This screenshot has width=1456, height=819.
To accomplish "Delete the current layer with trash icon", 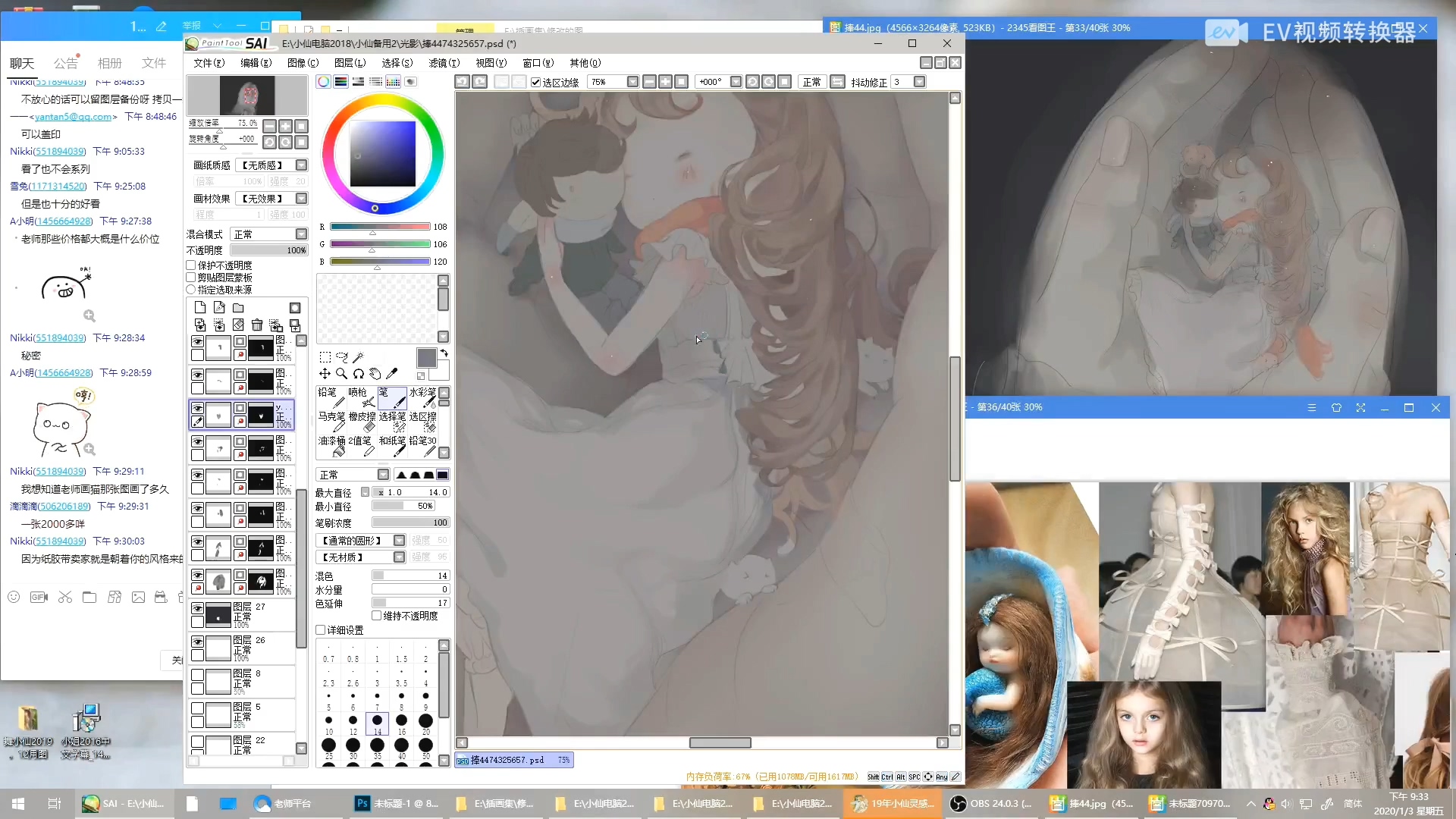I will [257, 325].
